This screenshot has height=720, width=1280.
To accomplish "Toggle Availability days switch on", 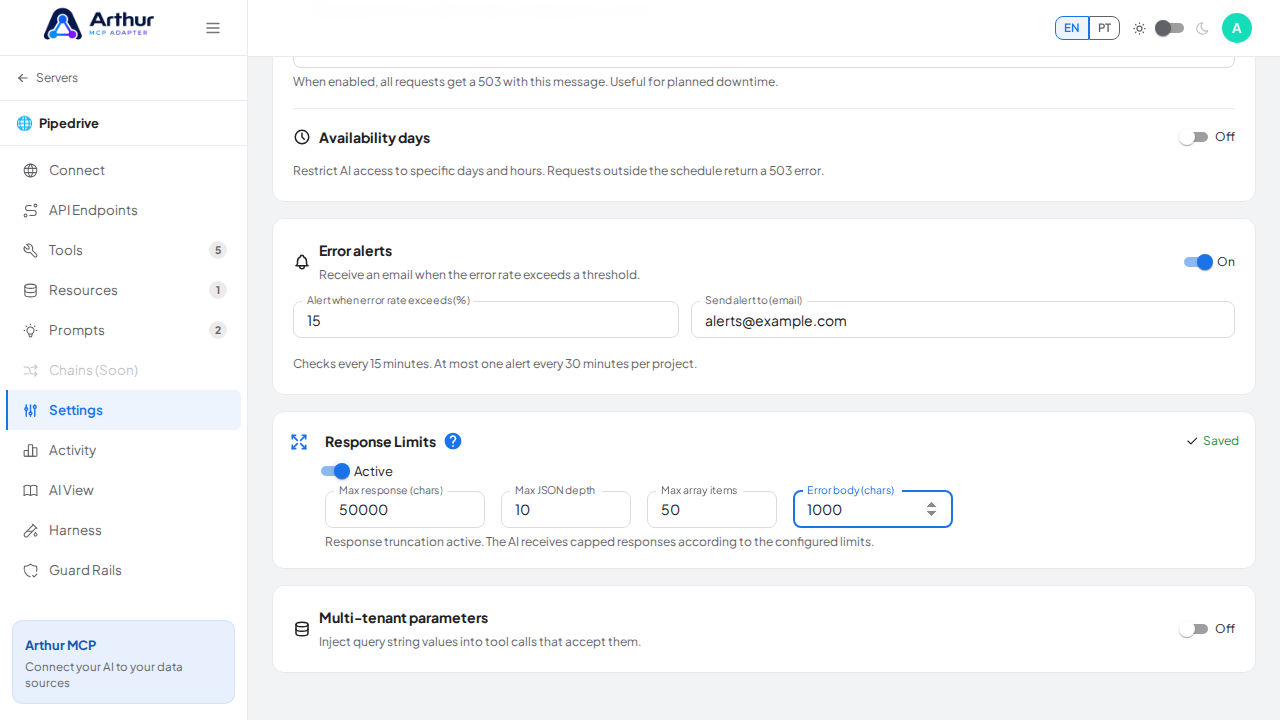I will click(1193, 137).
